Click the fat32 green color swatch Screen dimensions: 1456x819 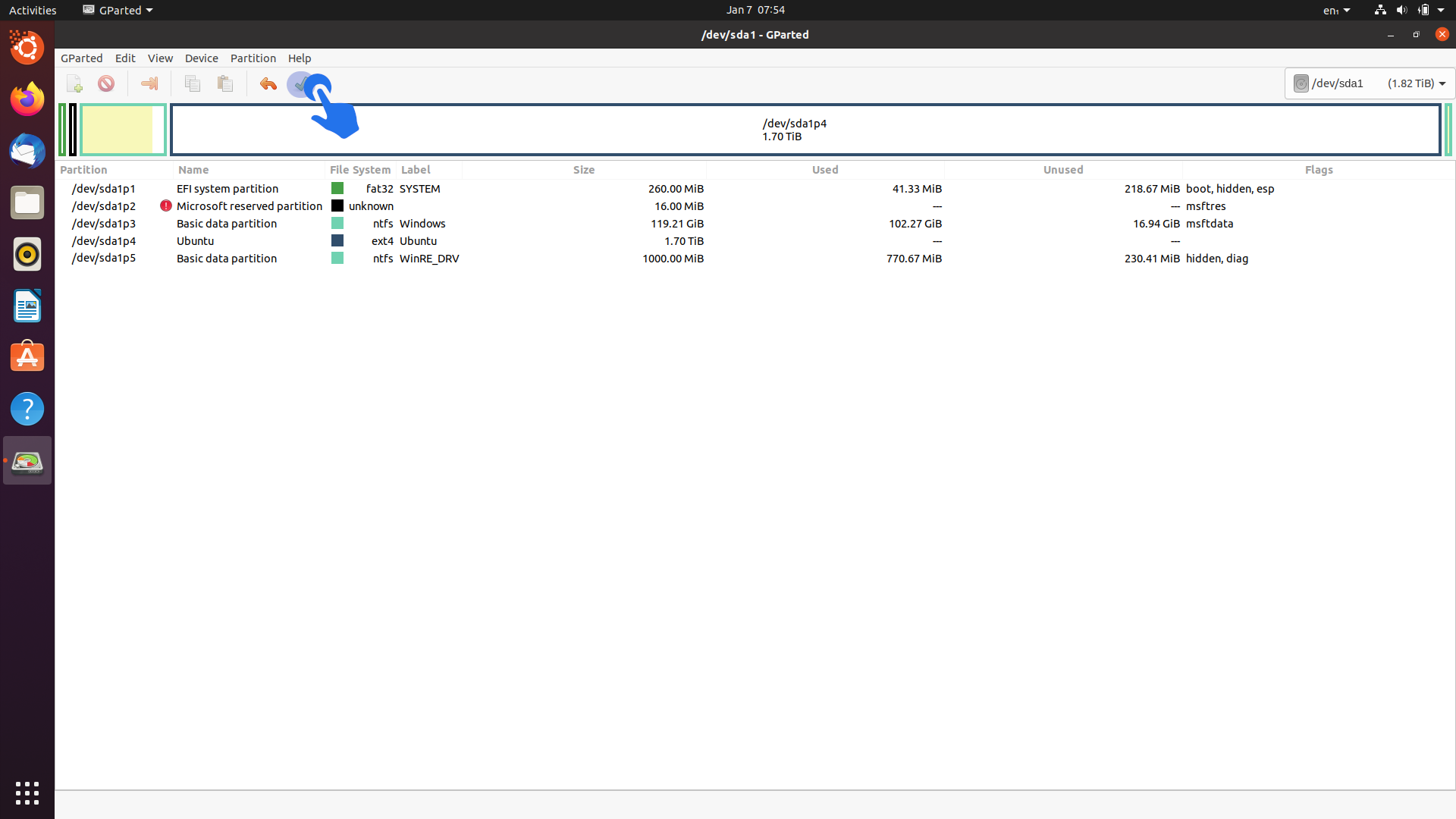(337, 188)
